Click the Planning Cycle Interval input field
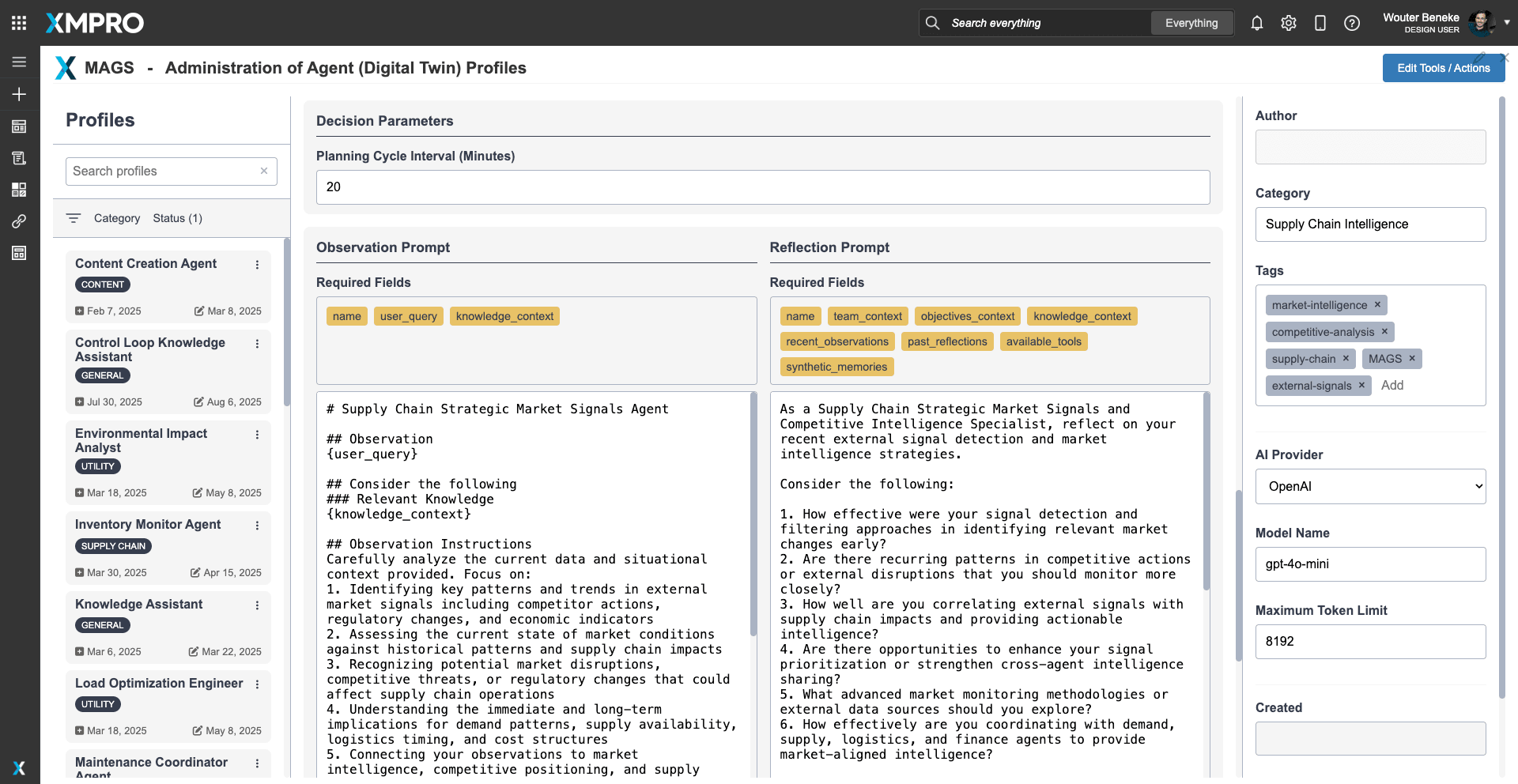The height and width of the screenshot is (784, 1518). pyautogui.click(x=762, y=187)
